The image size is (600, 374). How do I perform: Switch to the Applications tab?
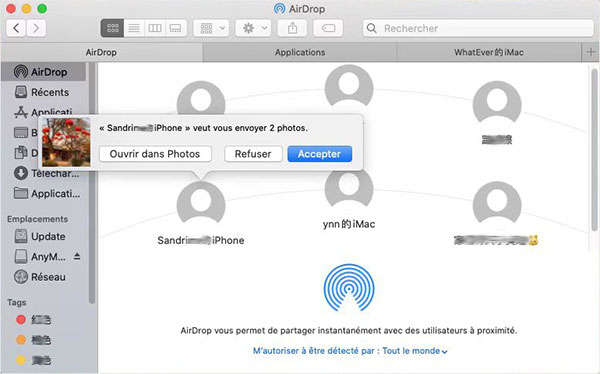pyautogui.click(x=300, y=52)
